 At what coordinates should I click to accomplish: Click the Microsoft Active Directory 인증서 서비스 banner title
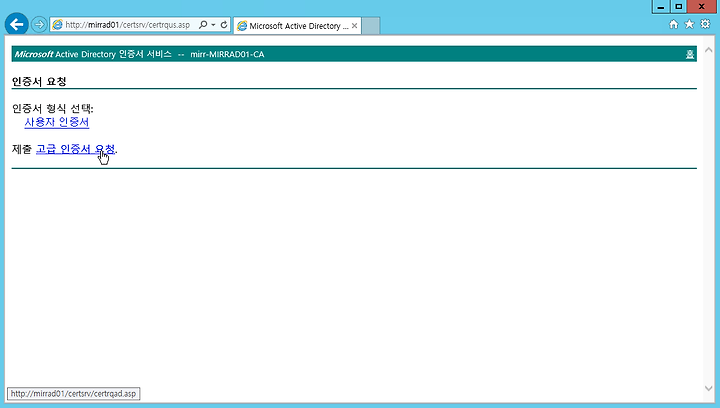point(93,54)
